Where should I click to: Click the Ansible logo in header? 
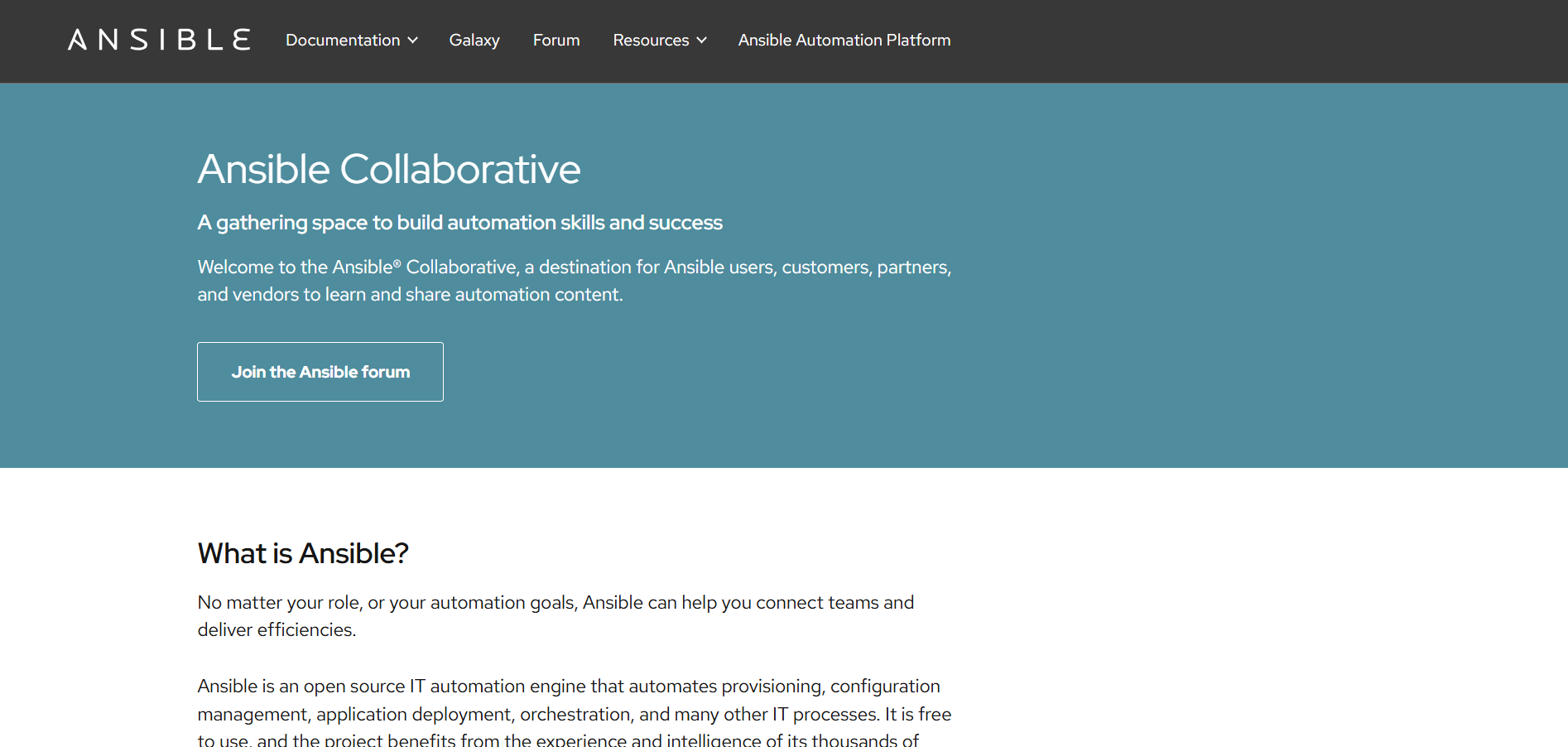click(159, 40)
